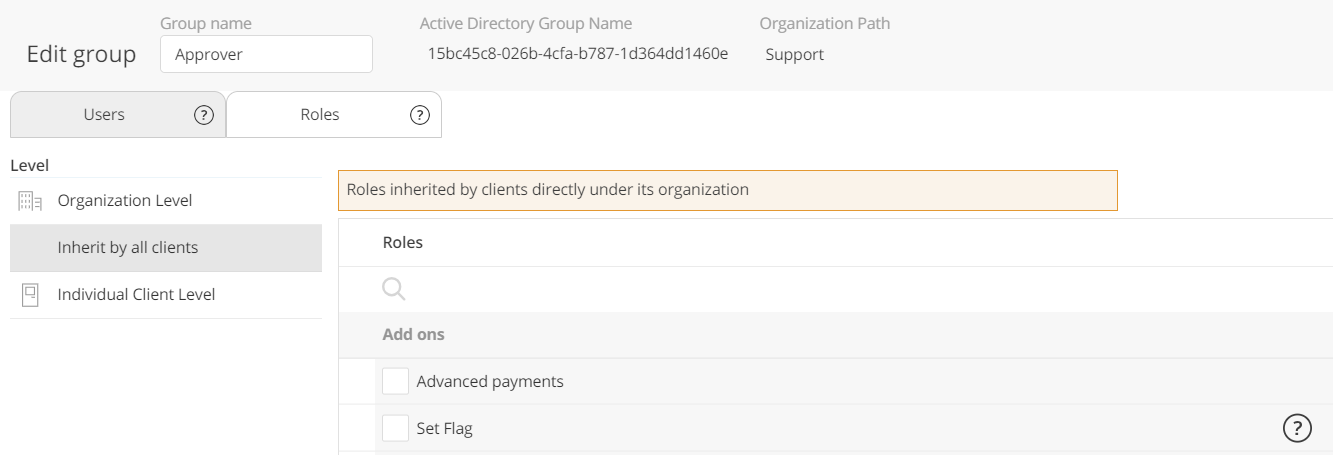1333x455 pixels.
Task: Click the Set Flag role label
Action: [x=444, y=429]
